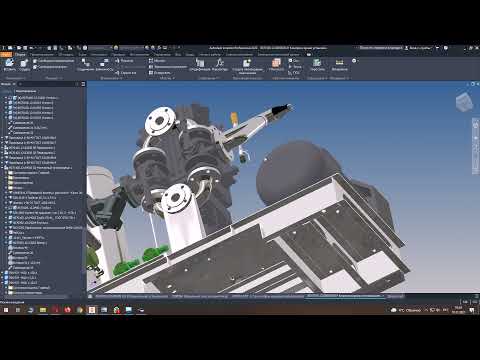Viewport: 480px width, 360px height.
Task: Expand the first component node in browser tree
Action: click(x=6, y=98)
